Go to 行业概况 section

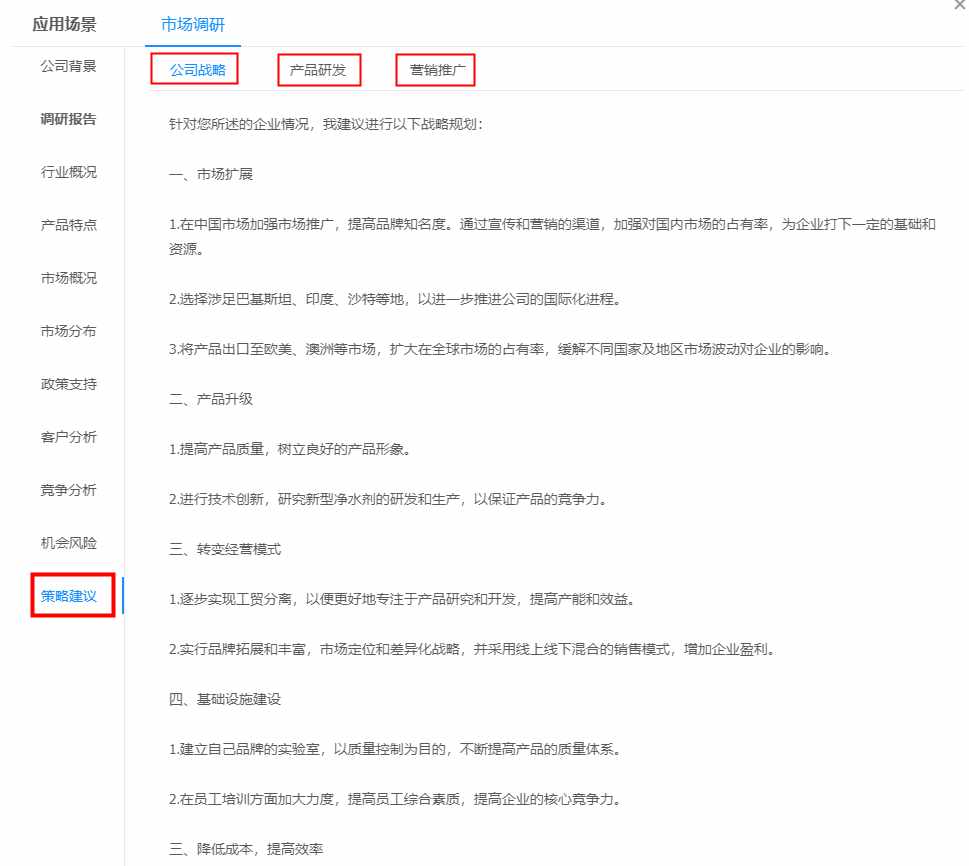click(x=69, y=172)
